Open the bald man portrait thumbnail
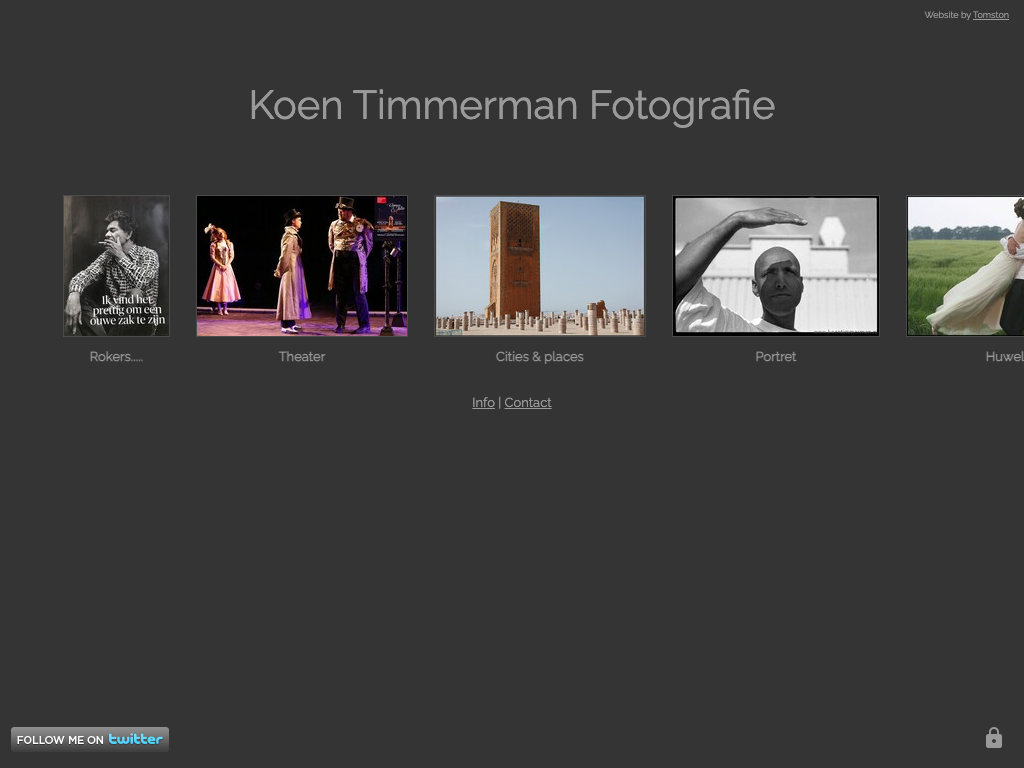 pyautogui.click(x=775, y=265)
